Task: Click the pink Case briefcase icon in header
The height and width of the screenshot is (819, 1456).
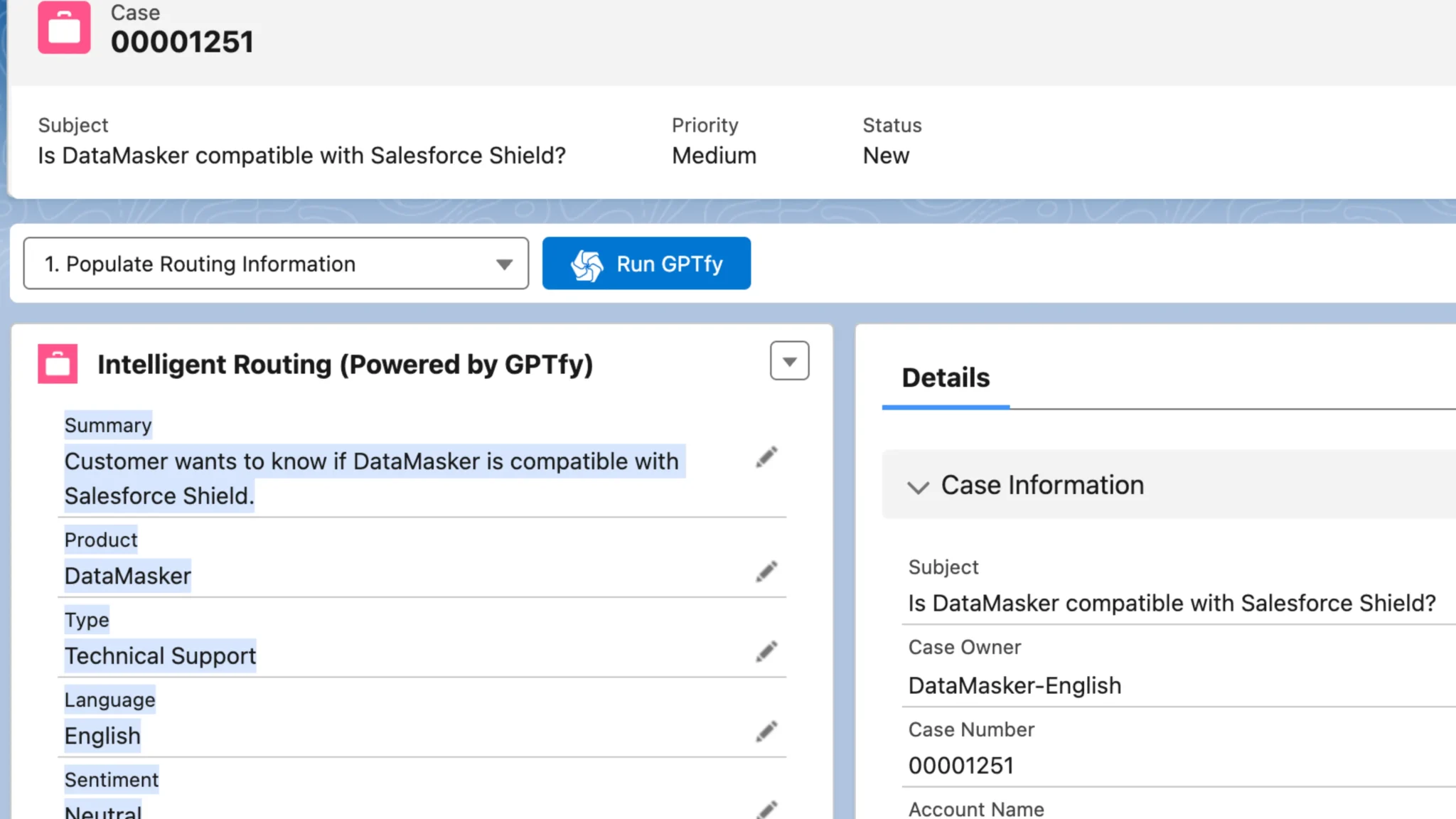Action: (x=64, y=28)
